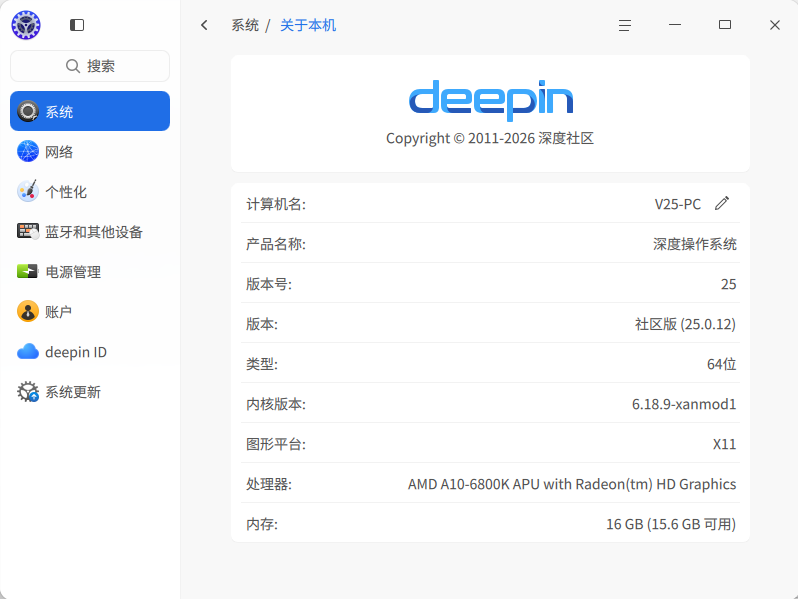
Task: Click the search magnifier icon
Action: pos(73,66)
